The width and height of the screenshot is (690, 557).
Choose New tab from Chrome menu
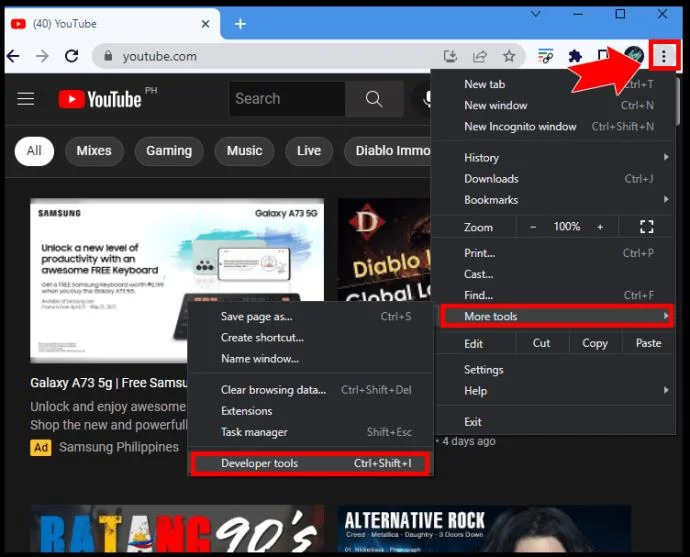pyautogui.click(x=554, y=84)
